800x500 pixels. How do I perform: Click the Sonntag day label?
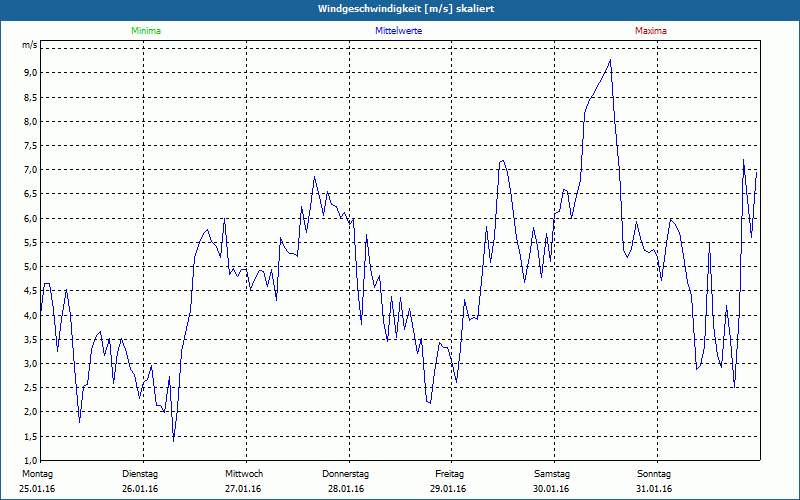(x=654, y=474)
